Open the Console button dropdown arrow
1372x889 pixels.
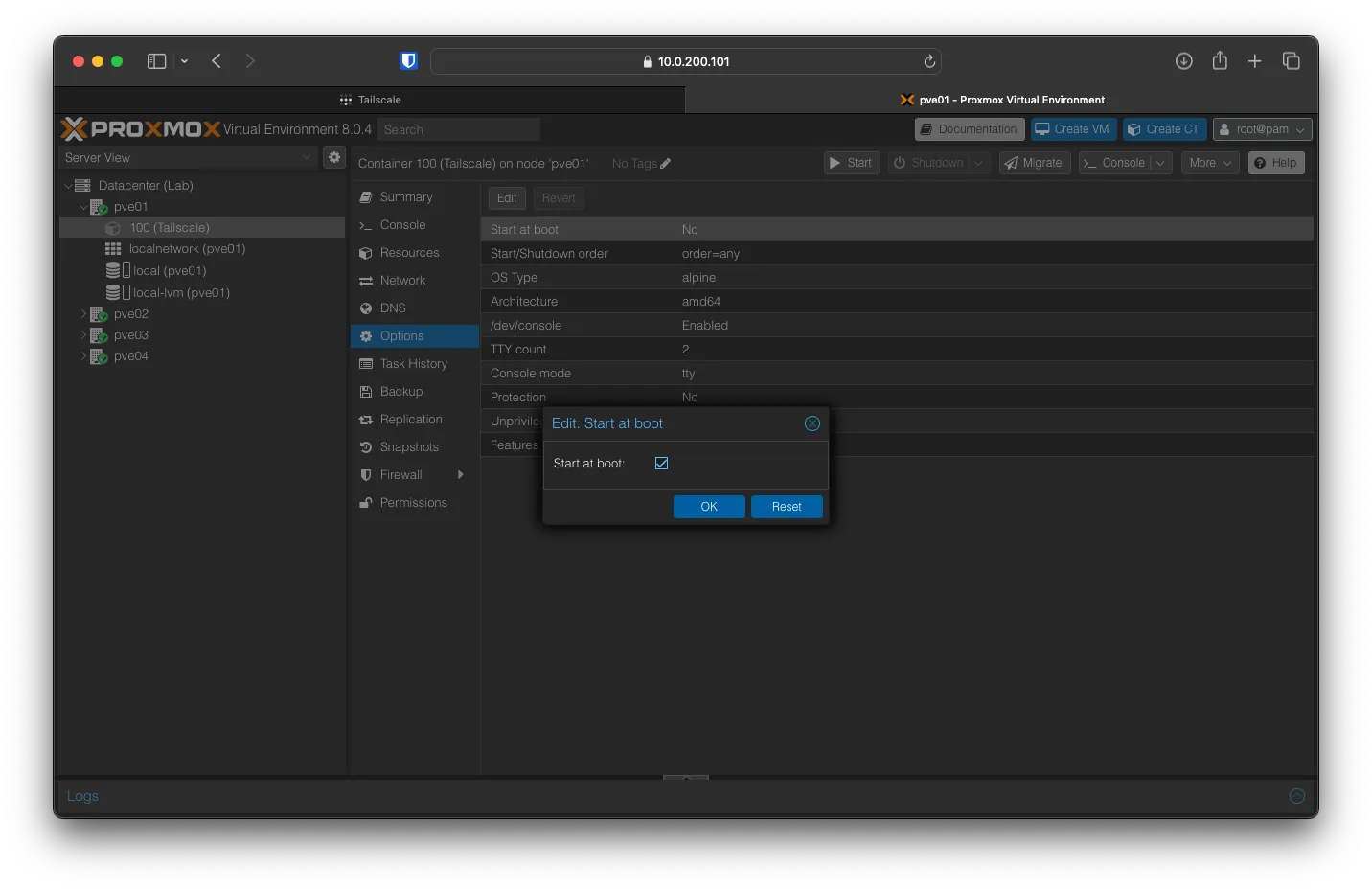1160,163
